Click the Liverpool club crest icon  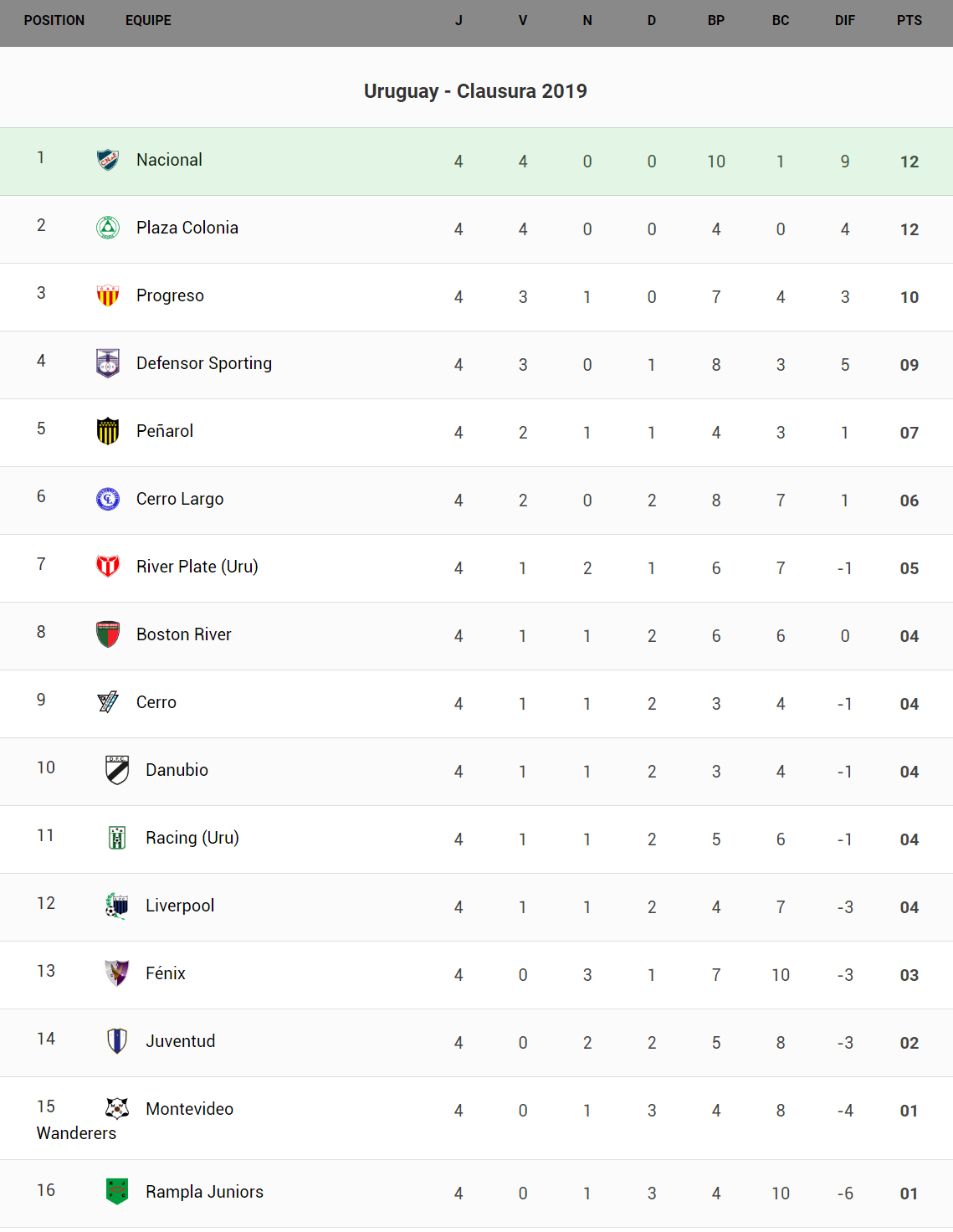pyautogui.click(x=117, y=905)
